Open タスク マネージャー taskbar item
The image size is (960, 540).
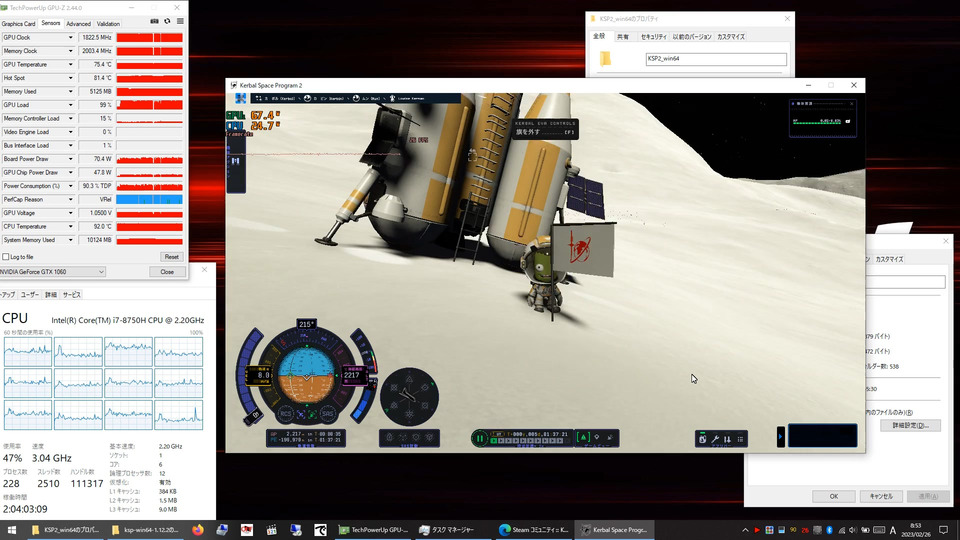coord(453,530)
